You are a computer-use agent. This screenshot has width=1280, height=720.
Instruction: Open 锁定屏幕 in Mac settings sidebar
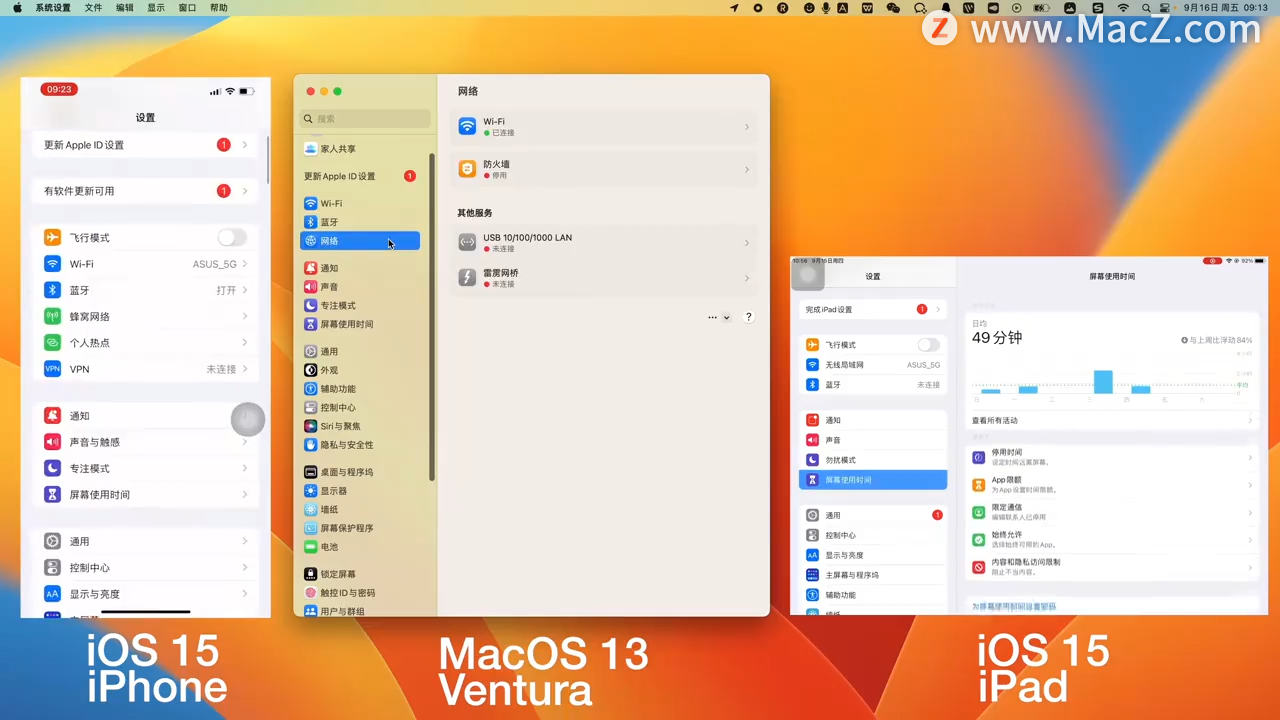click(x=360, y=574)
